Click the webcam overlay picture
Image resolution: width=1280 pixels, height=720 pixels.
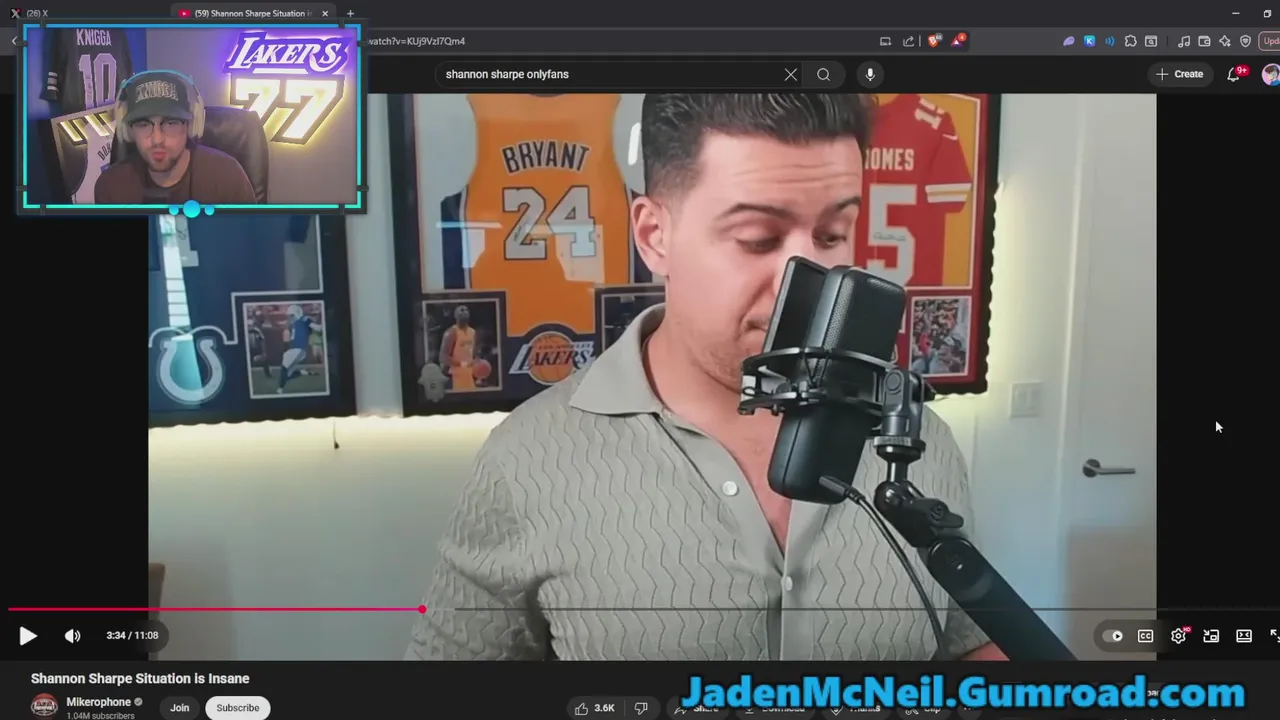point(191,117)
